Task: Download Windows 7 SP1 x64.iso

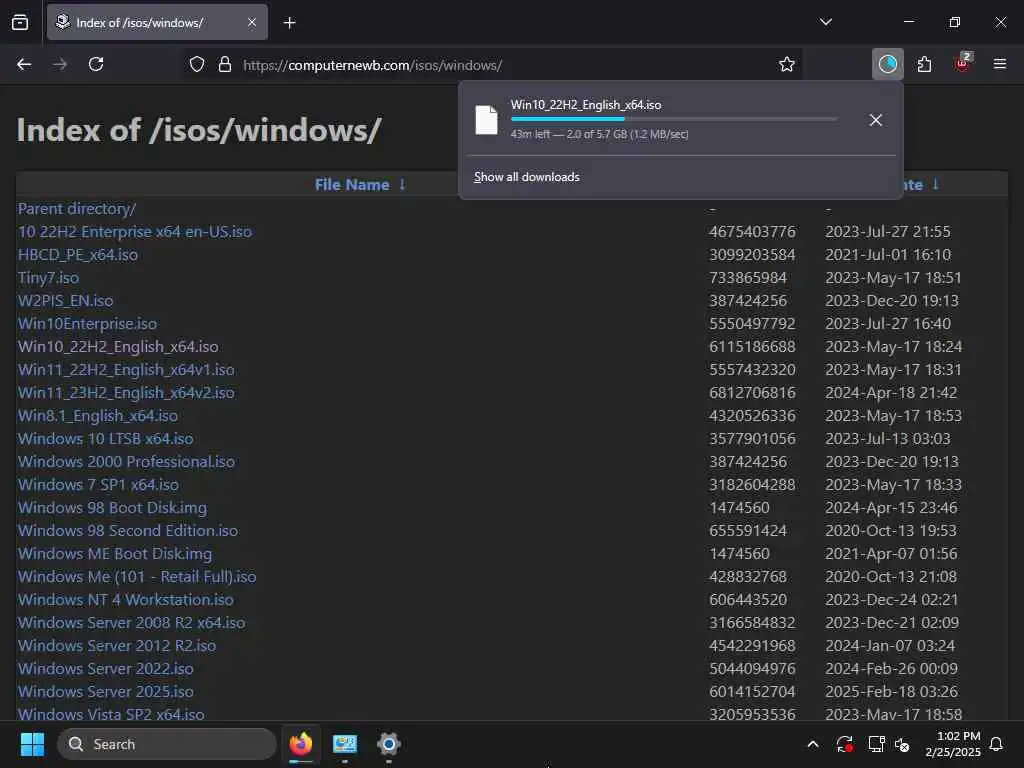Action: 99,485
